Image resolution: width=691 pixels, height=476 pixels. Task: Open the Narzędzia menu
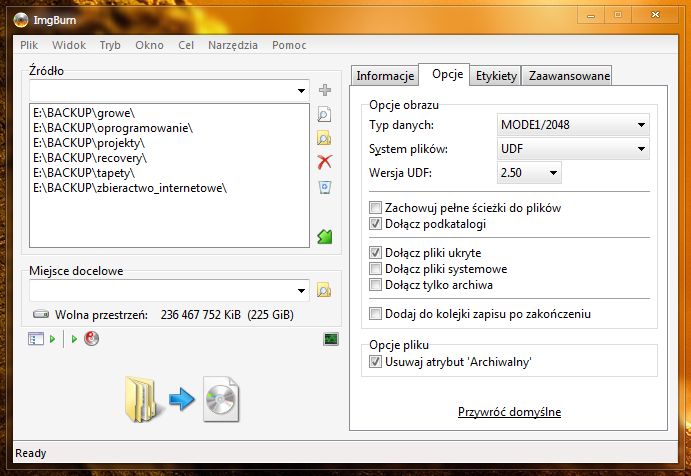click(233, 45)
